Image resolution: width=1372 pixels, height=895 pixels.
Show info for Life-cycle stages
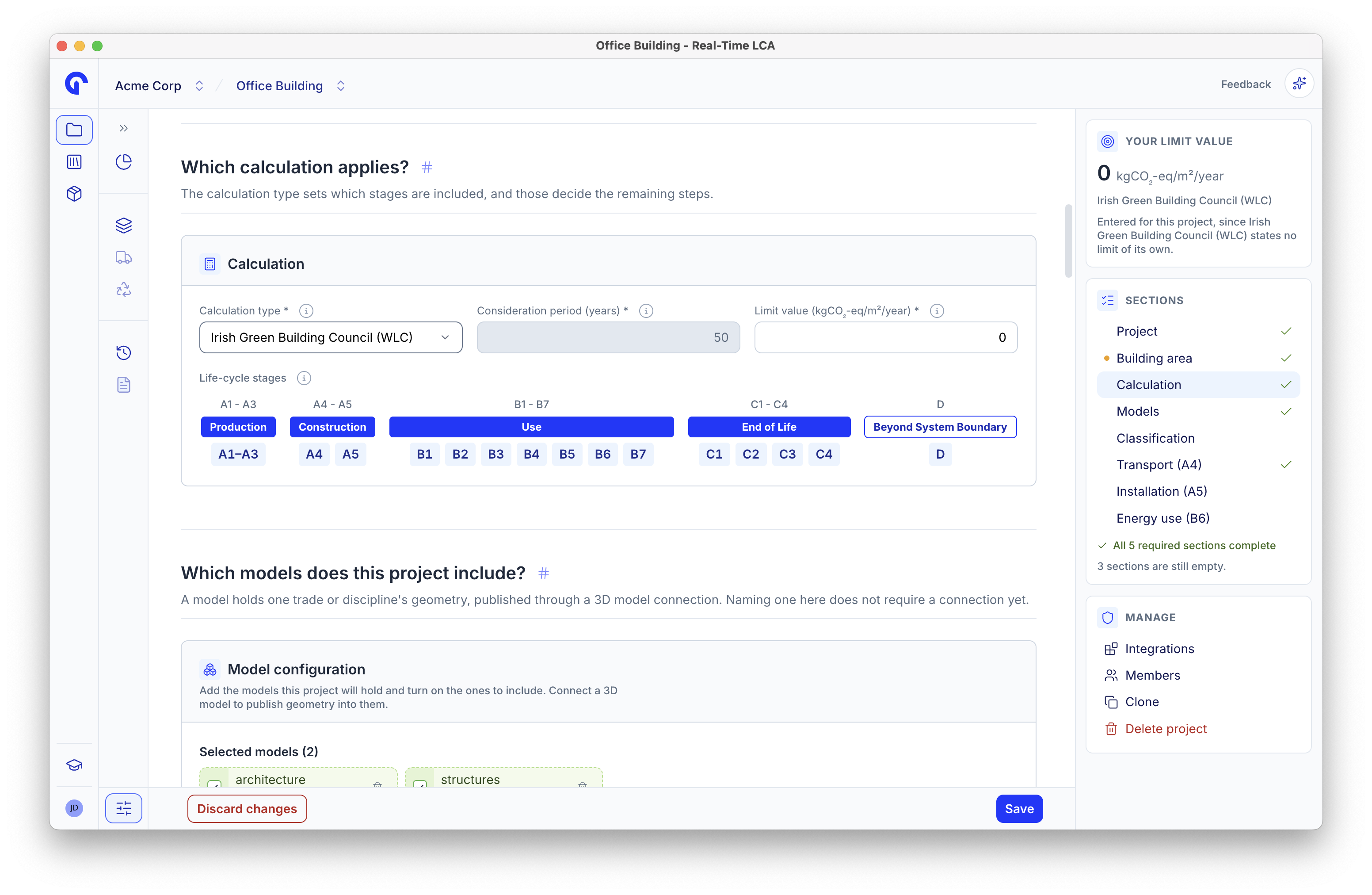pyautogui.click(x=304, y=379)
